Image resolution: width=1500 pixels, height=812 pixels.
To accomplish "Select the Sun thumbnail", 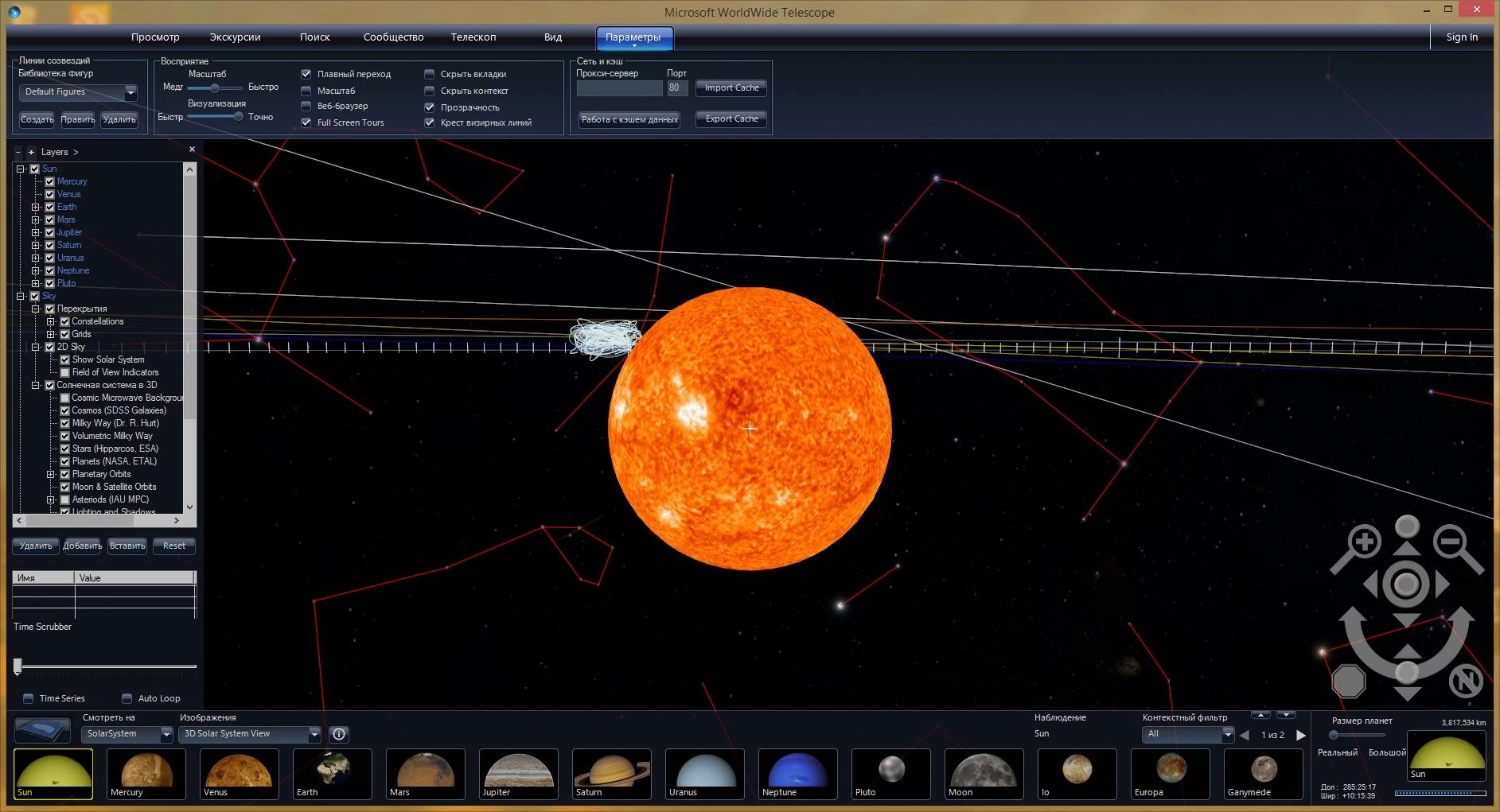I will click(x=53, y=774).
